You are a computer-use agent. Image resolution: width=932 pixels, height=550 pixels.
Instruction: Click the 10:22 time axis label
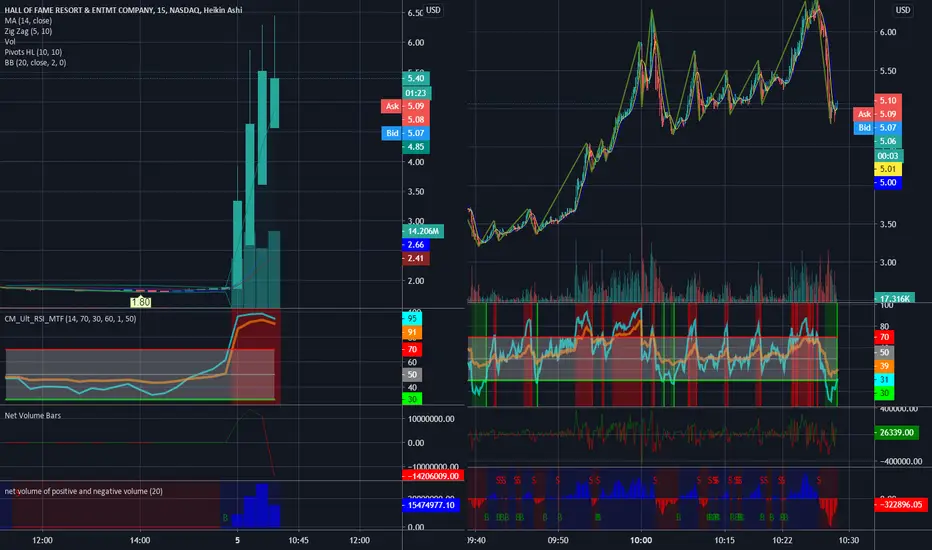click(x=782, y=540)
